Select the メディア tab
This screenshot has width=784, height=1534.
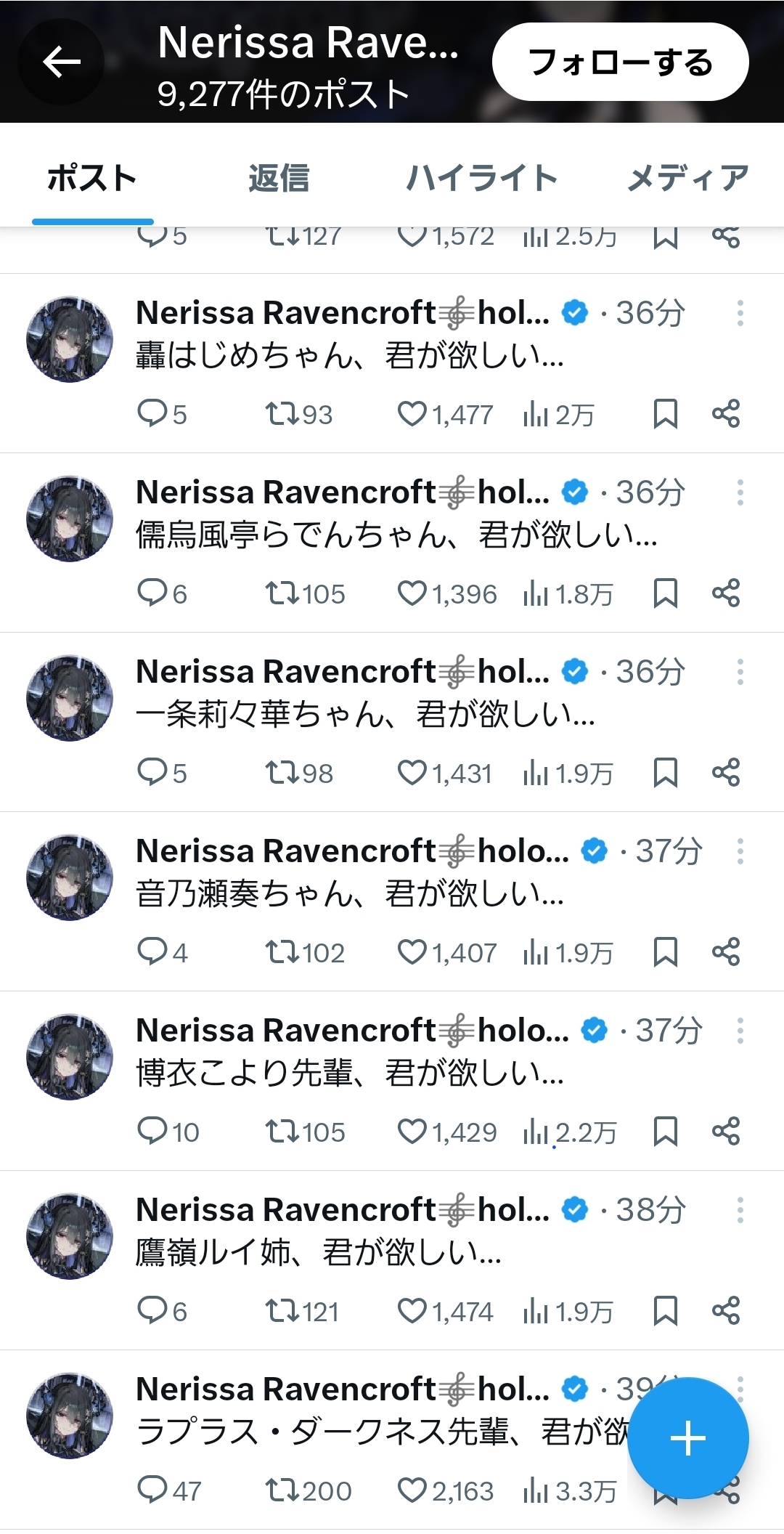[x=687, y=179]
